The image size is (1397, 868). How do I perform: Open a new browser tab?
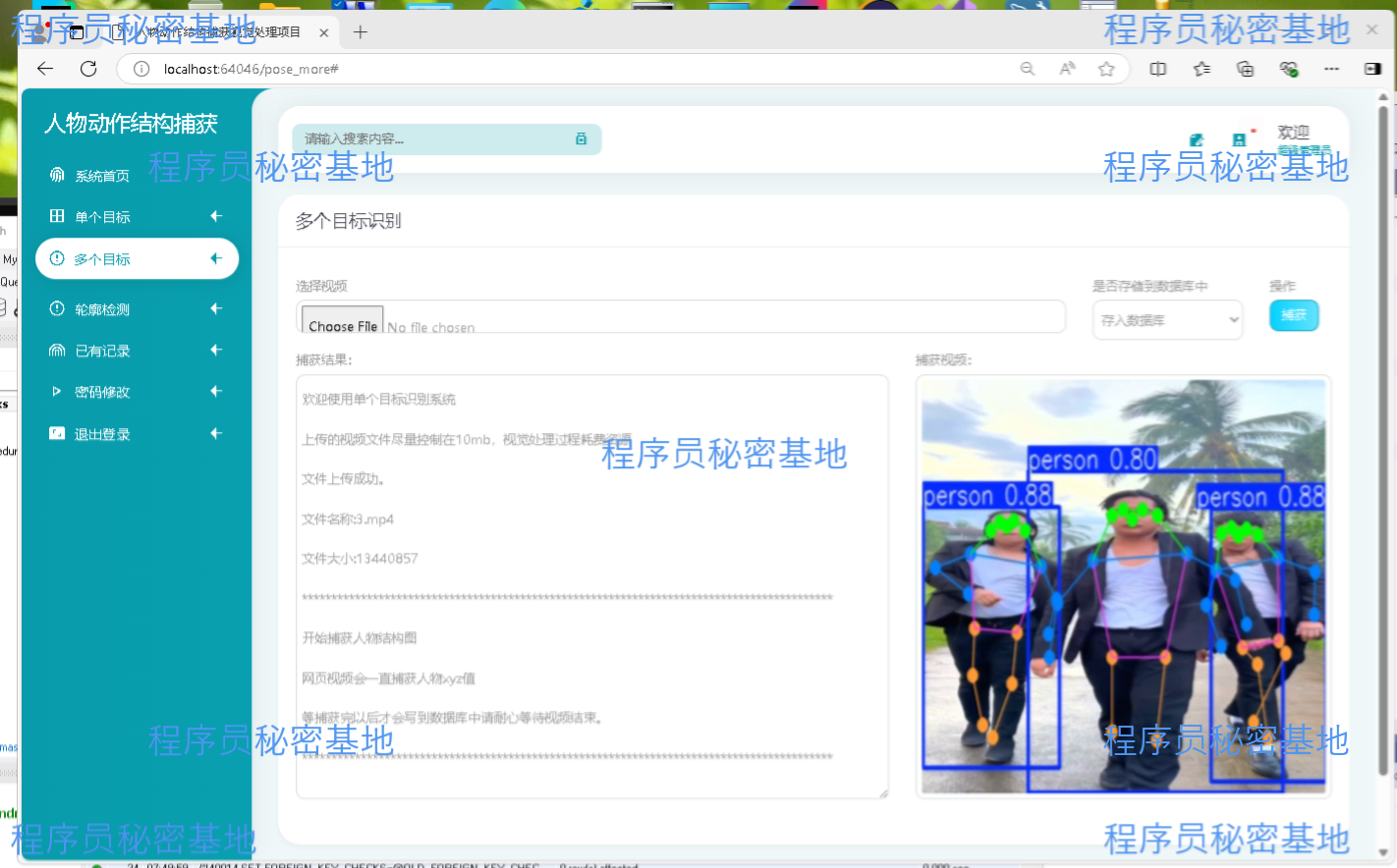(x=361, y=32)
